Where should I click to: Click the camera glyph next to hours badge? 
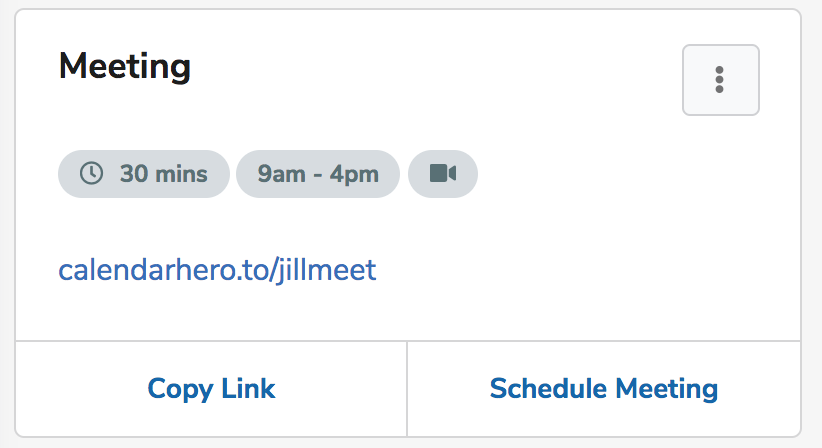pyautogui.click(x=442, y=173)
